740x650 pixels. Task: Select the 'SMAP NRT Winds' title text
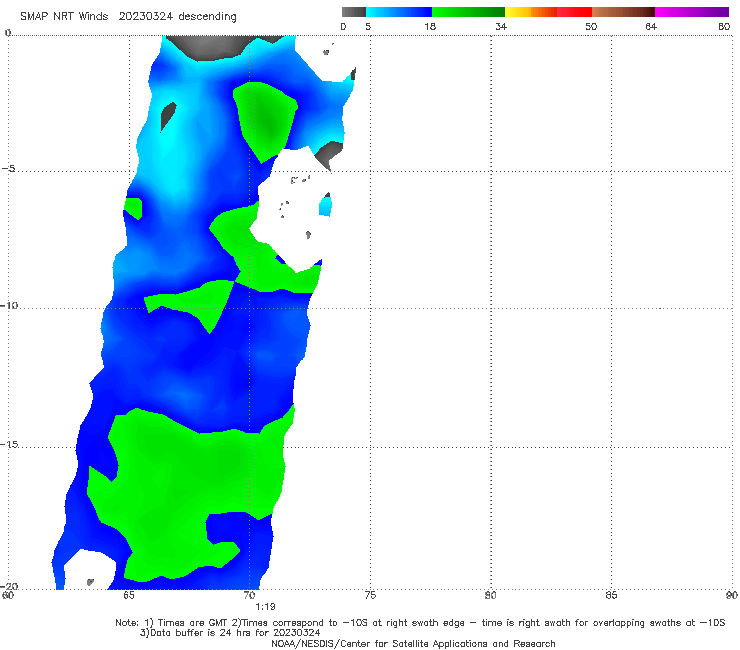point(64,17)
